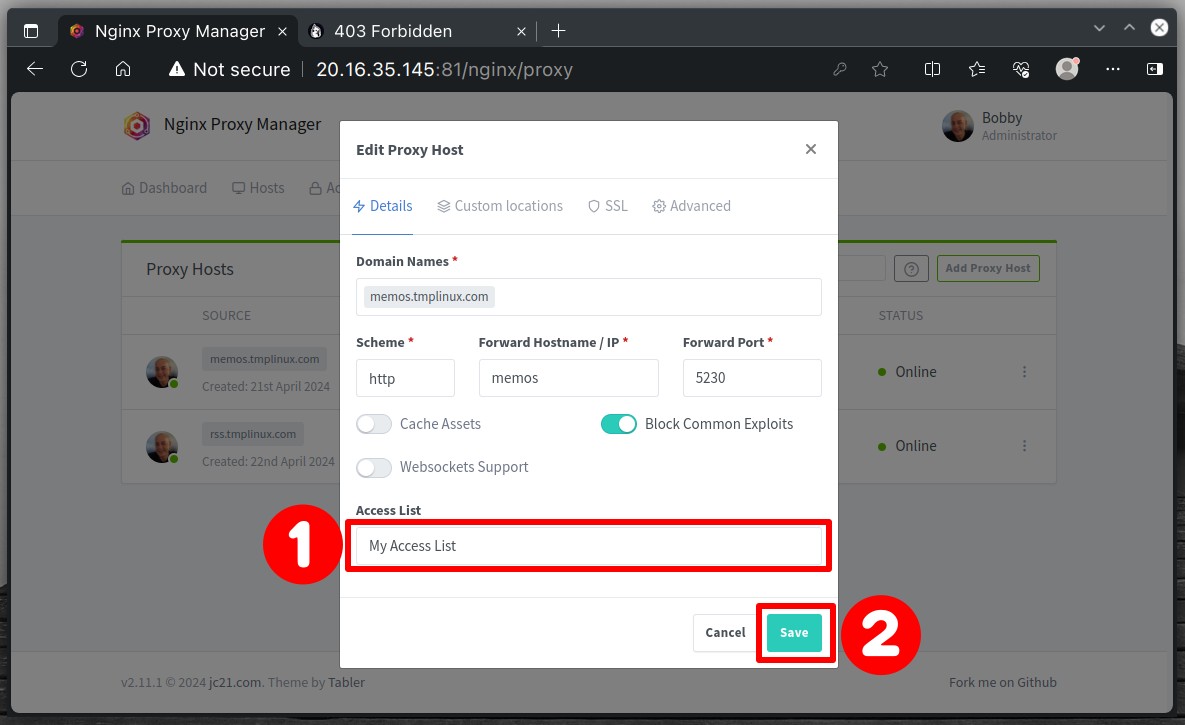Expand the browser tab search chevron
The height and width of the screenshot is (725, 1185).
pyautogui.click(x=1099, y=28)
